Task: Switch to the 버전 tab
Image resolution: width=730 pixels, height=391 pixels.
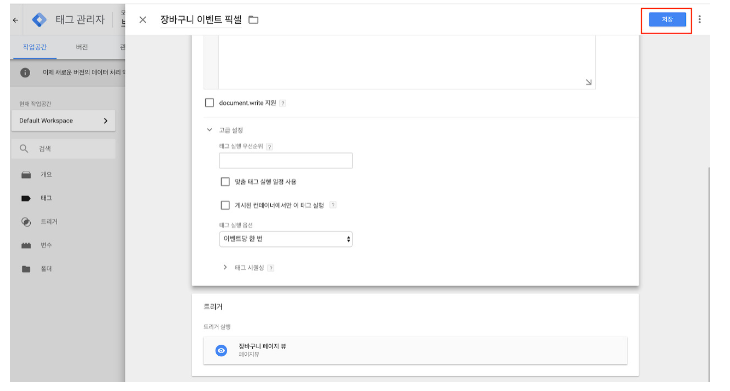Action: pyautogui.click(x=82, y=47)
